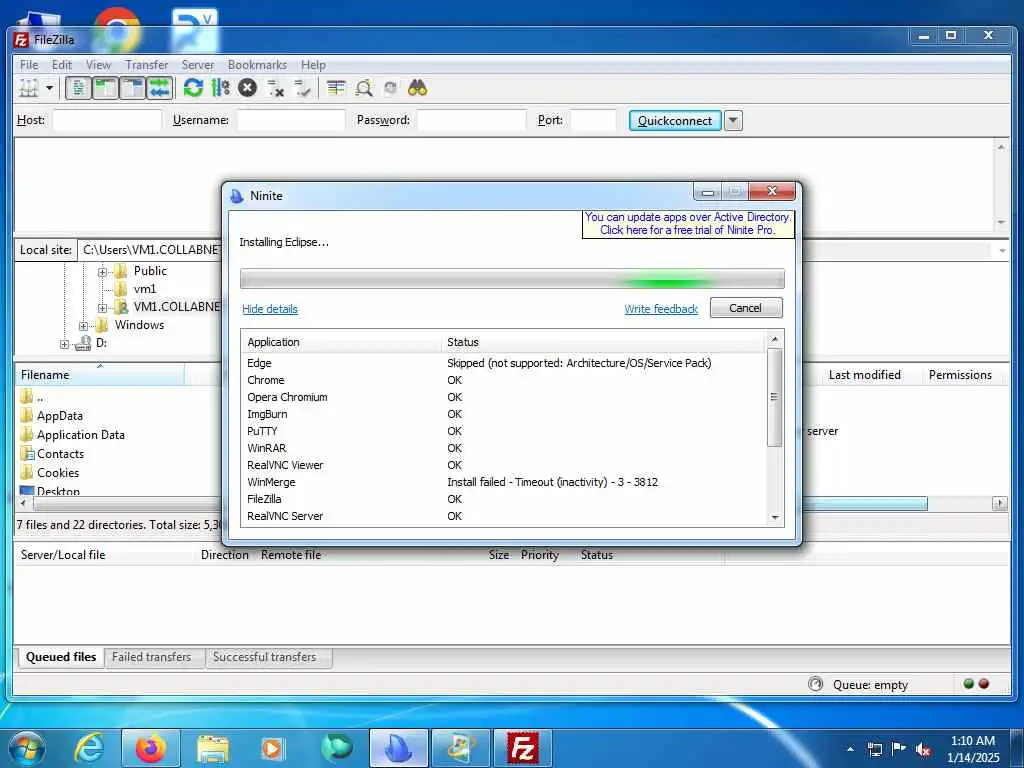Toggle the message log display
The height and width of the screenshot is (768, 1024).
coord(78,88)
